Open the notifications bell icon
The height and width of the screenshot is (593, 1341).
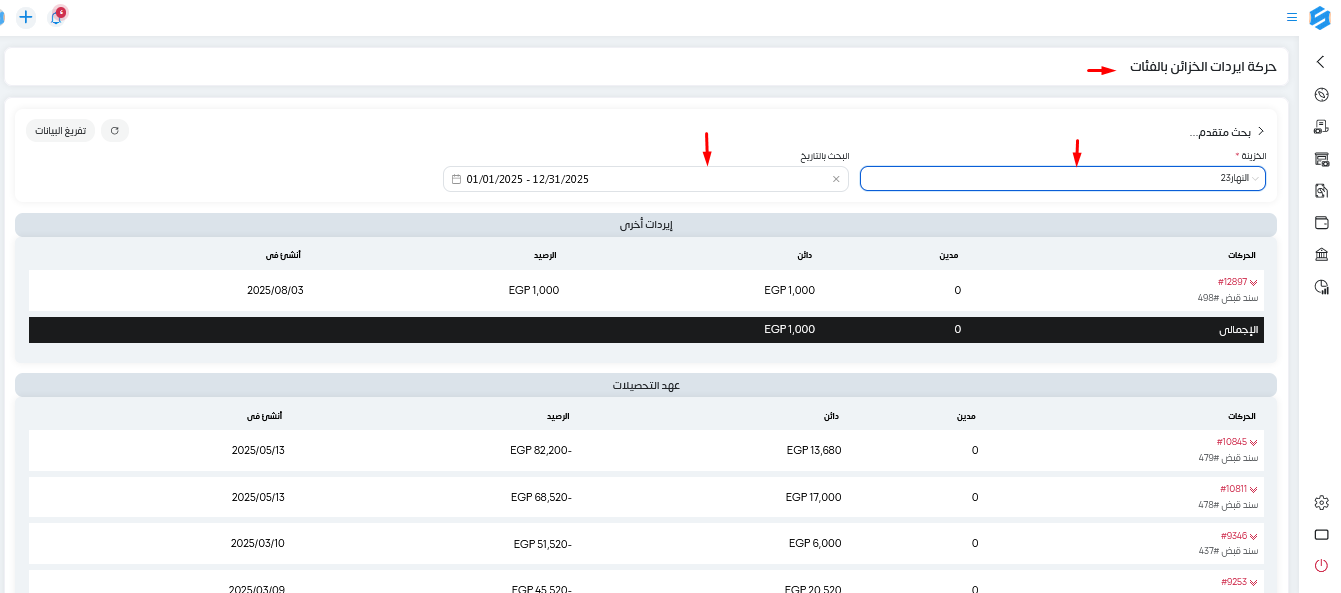[56, 17]
